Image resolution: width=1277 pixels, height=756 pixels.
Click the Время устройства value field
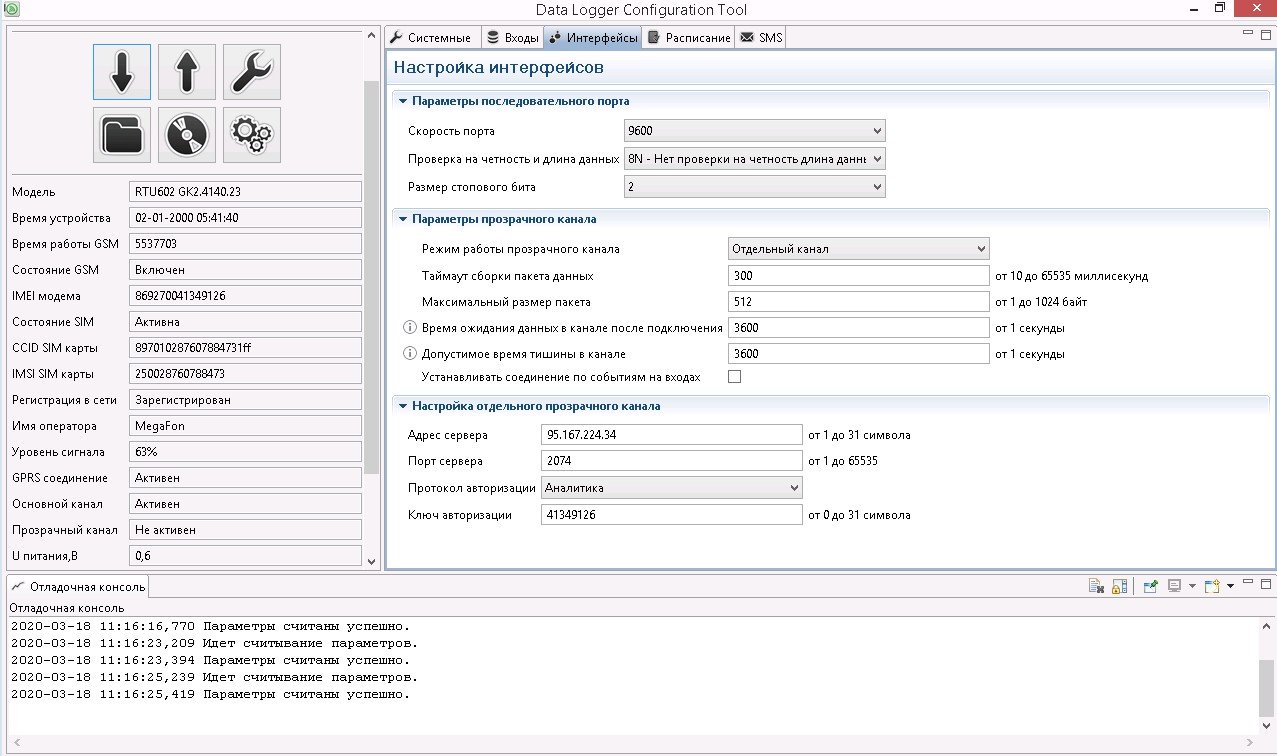click(x=245, y=217)
